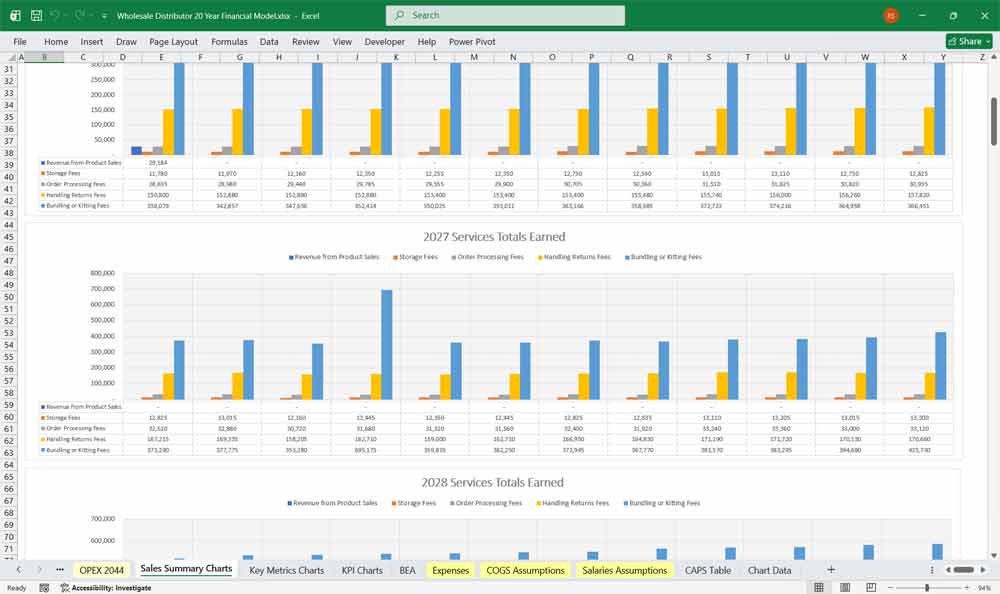Image resolution: width=1000 pixels, height=594 pixels.
Task: Switch to the Key Metrics Charts sheet
Action: pos(286,570)
